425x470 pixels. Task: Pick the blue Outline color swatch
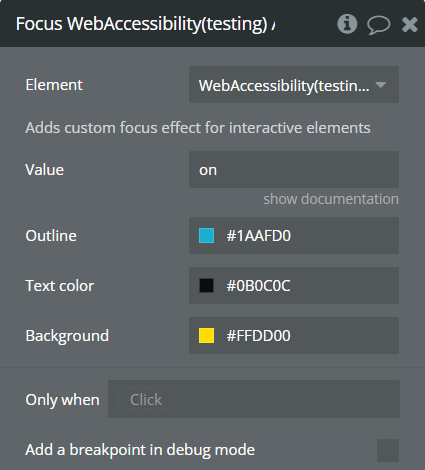tap(206, 236)
